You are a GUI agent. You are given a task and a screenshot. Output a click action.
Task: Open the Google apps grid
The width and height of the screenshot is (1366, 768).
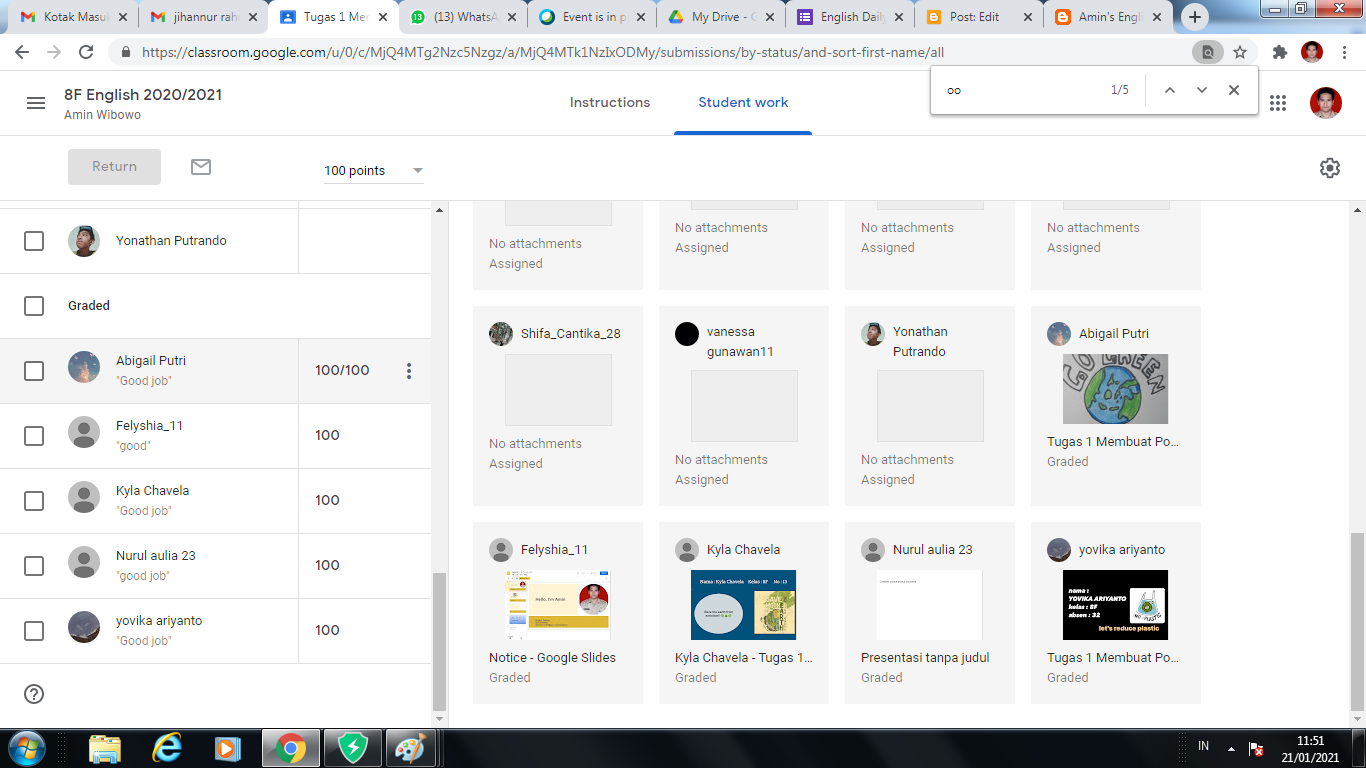1277,103
